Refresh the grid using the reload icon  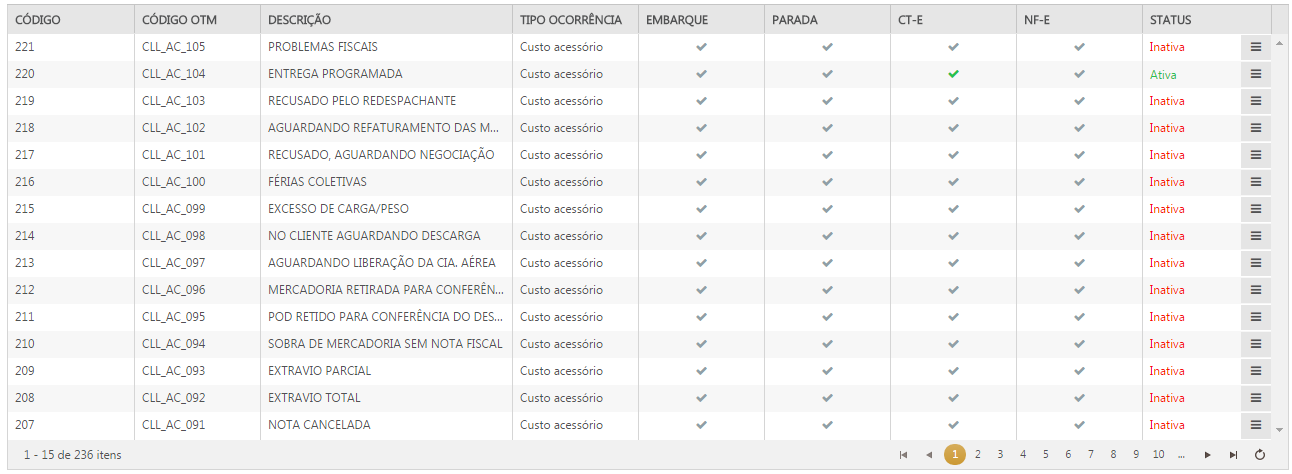click(1260, 455)
